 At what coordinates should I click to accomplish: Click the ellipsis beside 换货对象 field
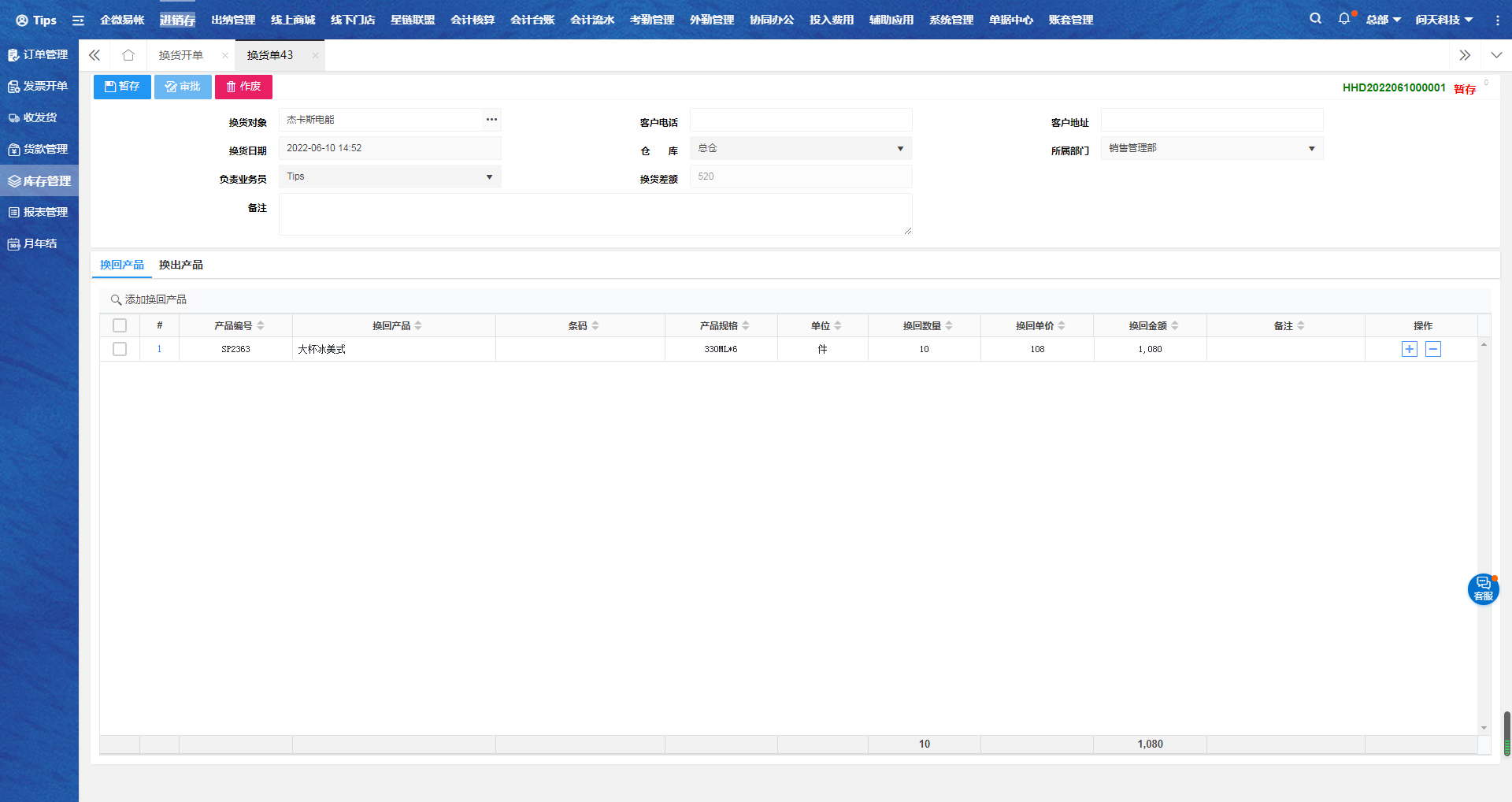coord(491,120)
